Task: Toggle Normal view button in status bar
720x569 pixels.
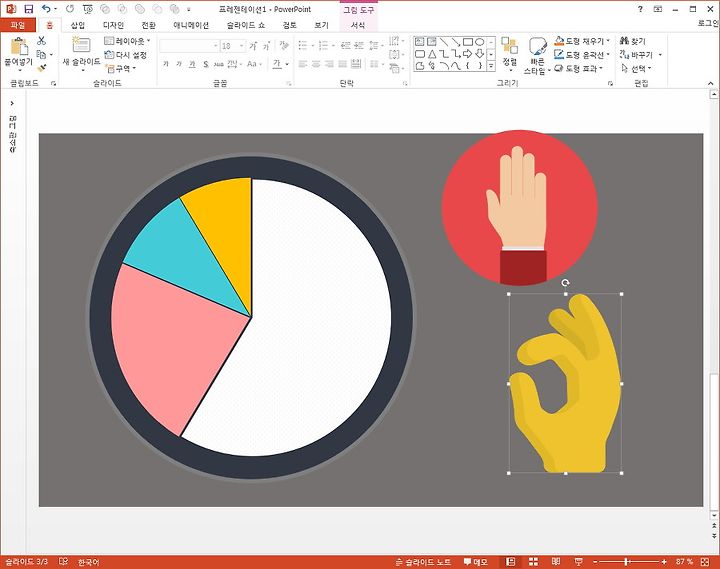Action: tap(510, 562)
